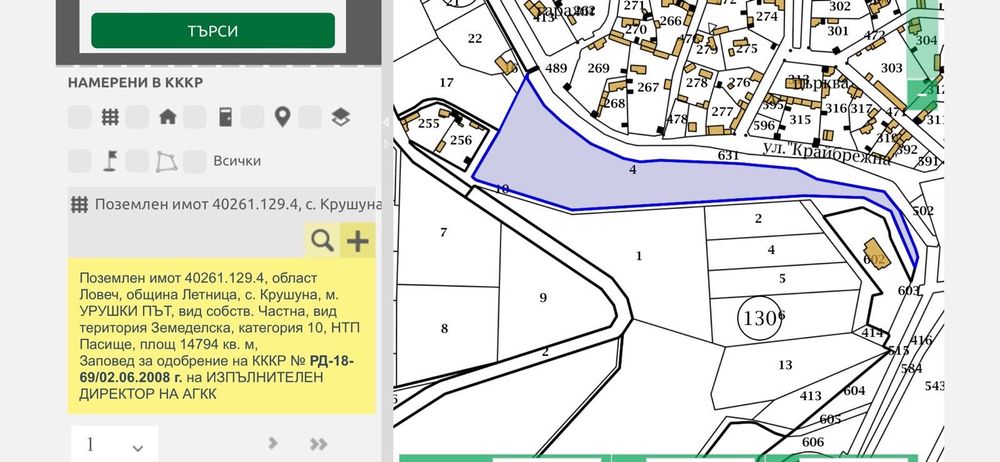Tick the checkbox beside the polygon outline icon
Image resolution: width=1000 pixels, height=462 pixels.
(137, 161)
